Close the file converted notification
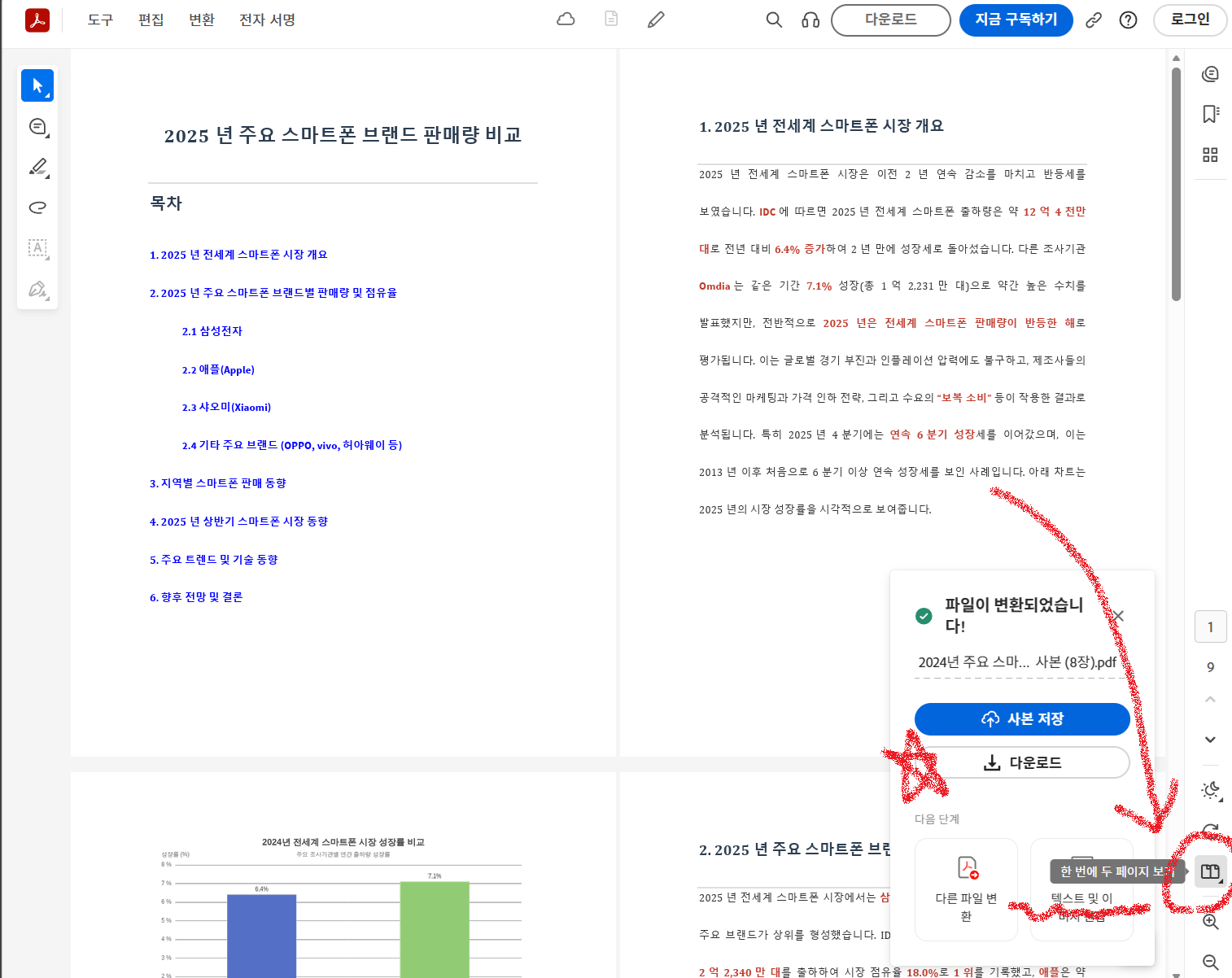 coord(1119,616)
